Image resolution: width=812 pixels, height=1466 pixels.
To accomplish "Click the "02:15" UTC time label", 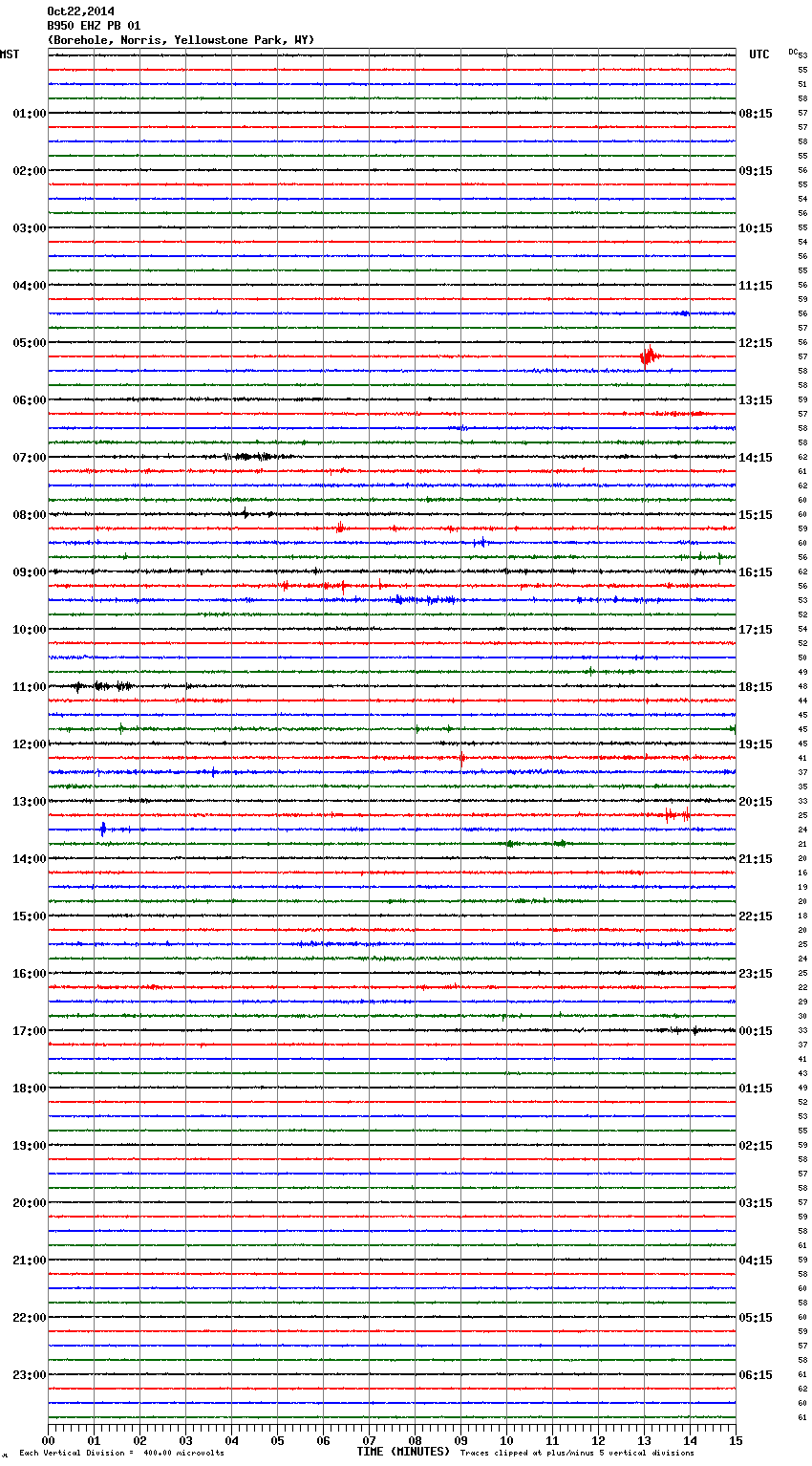I will click(756, 1146).
